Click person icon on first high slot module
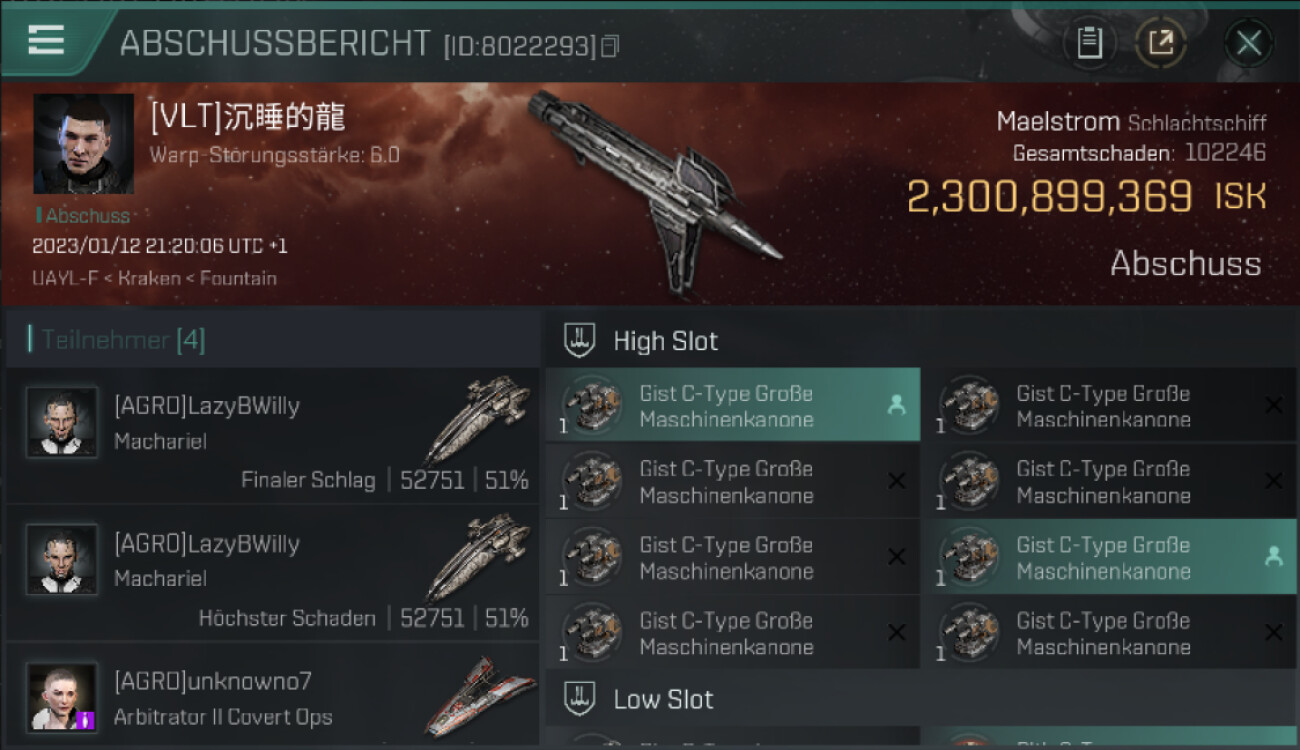The image size is (1300, 750). tap(896, 405)
